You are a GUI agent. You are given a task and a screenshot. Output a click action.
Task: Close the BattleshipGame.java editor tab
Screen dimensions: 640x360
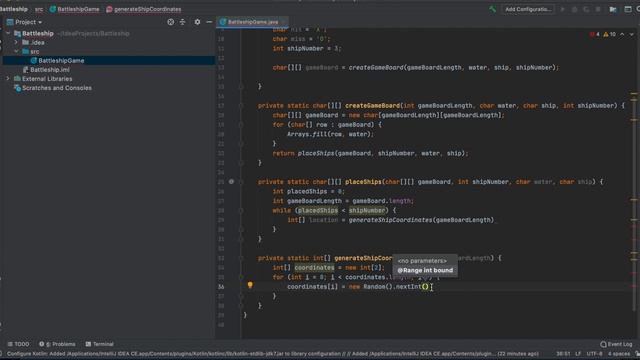coord(283,22)
